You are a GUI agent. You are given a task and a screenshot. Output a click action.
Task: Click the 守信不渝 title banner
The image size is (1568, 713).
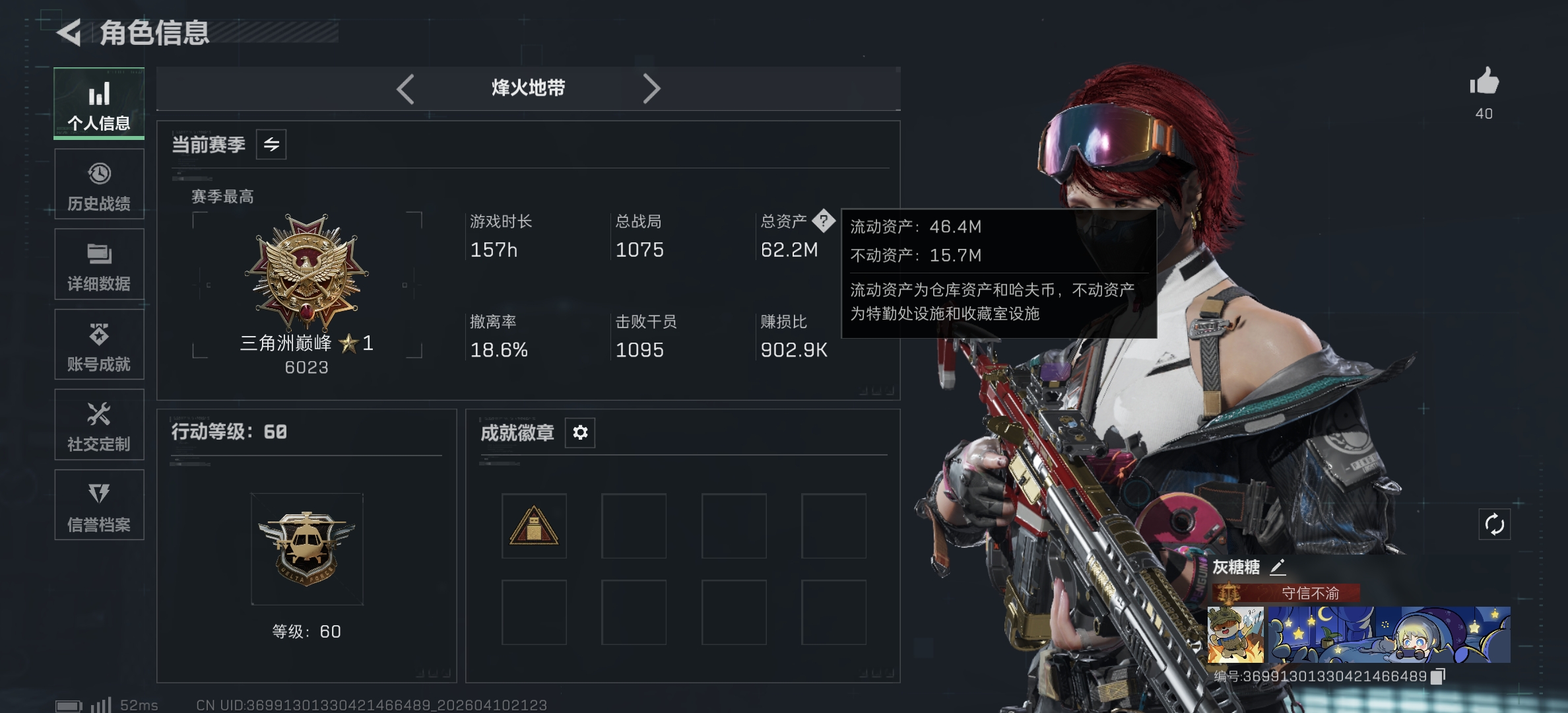tap(1286, 593)
